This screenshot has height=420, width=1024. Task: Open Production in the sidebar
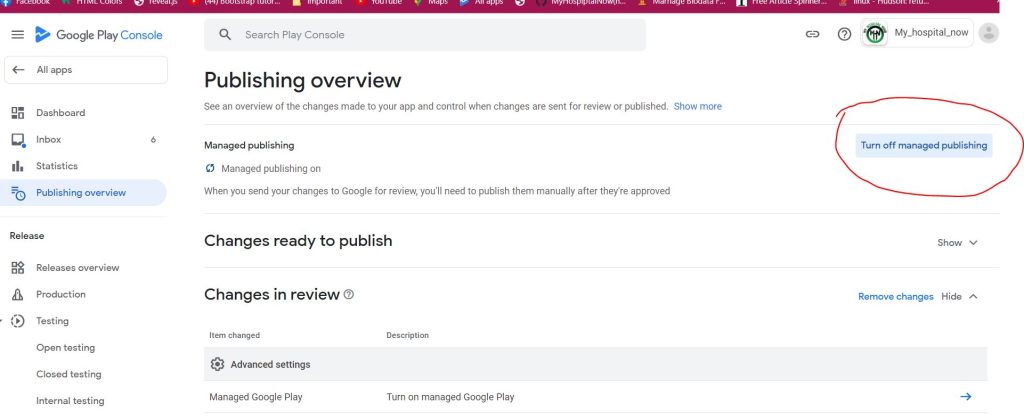pos(60,295)
